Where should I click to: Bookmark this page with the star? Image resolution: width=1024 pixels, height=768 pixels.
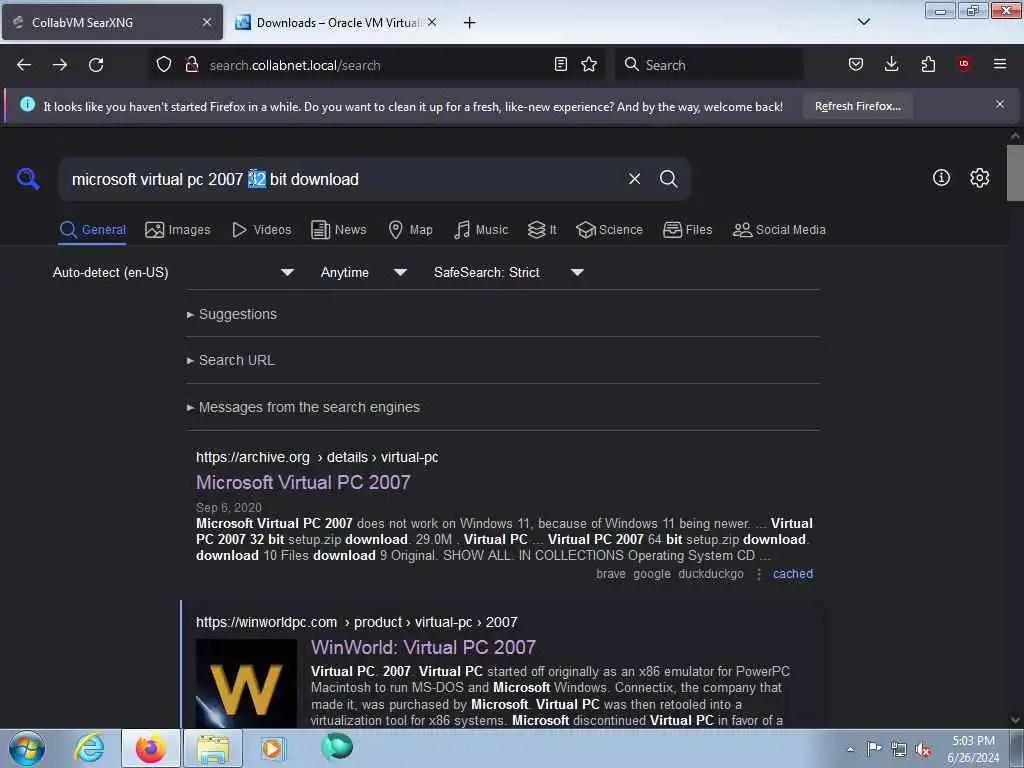589,64
